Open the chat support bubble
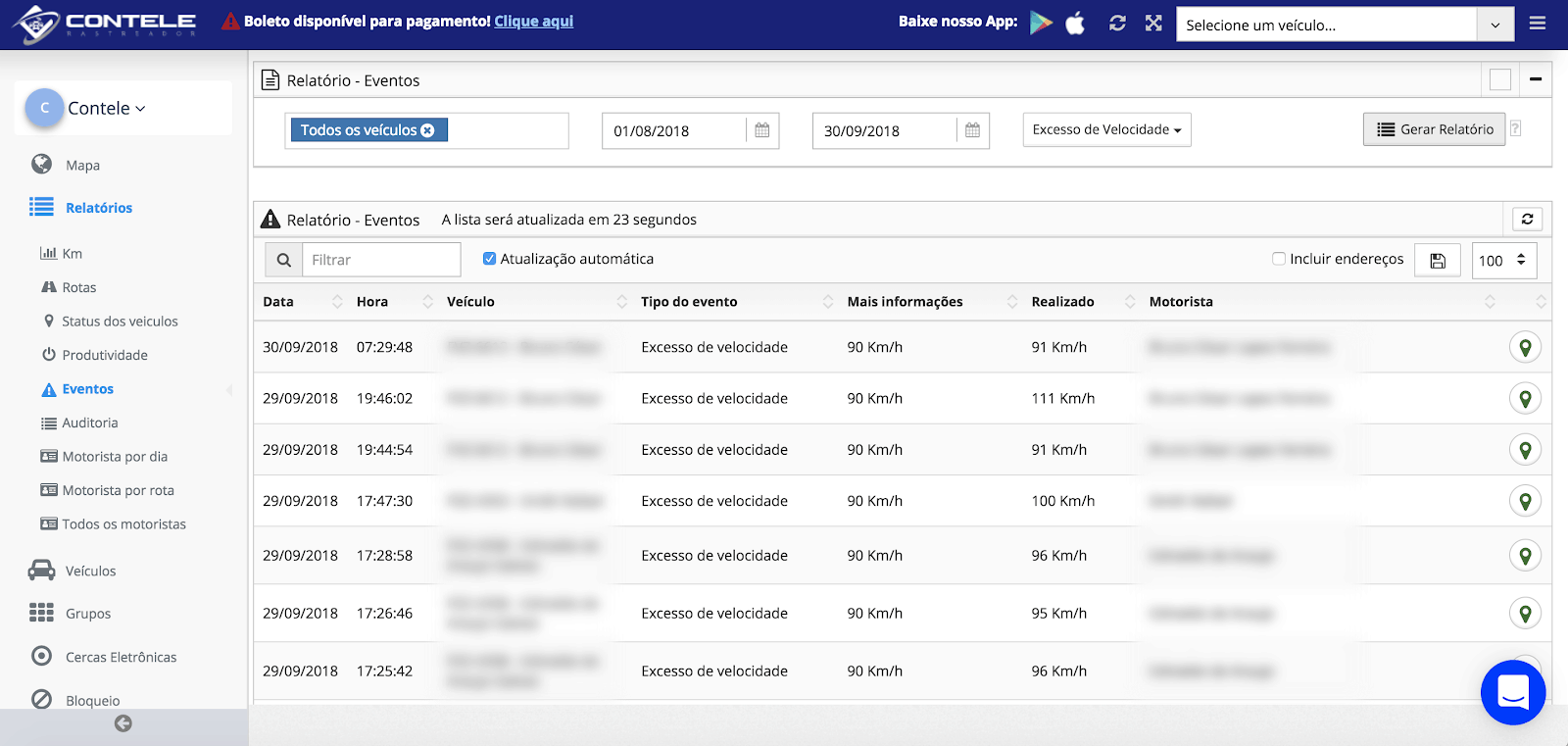 click(1513, 692)
